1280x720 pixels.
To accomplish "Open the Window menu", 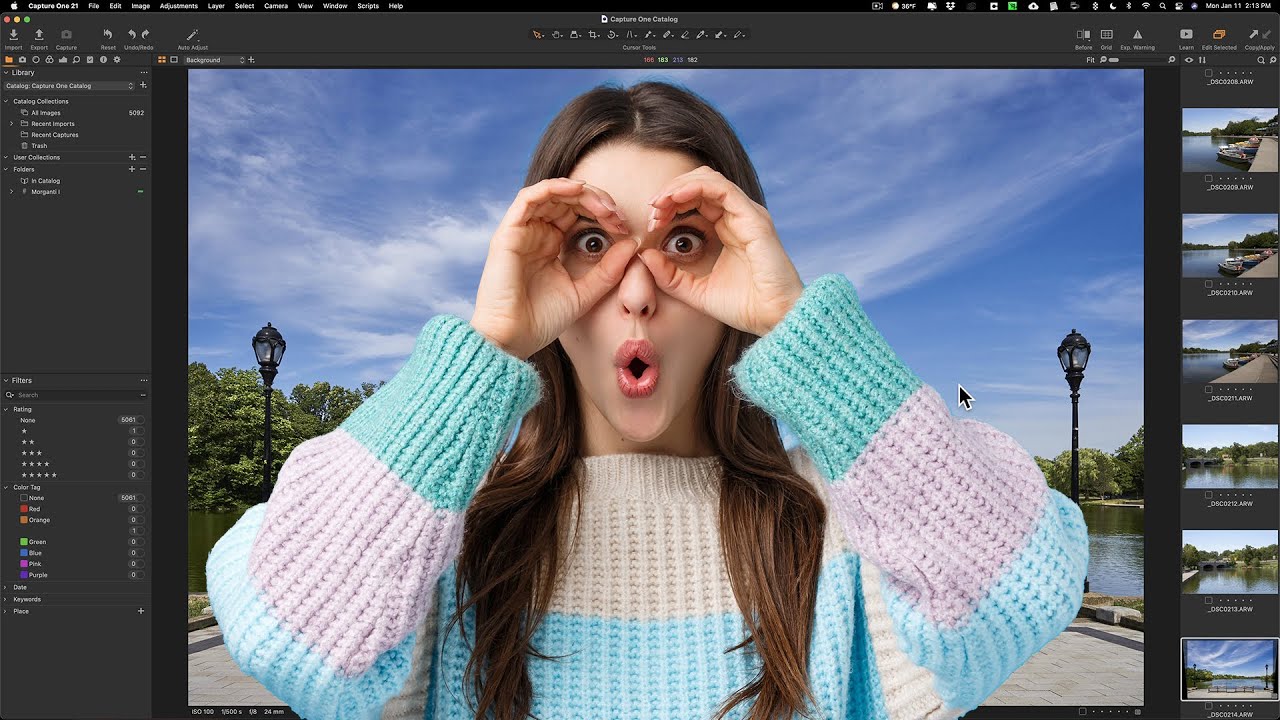I will (x=335, y=6).
